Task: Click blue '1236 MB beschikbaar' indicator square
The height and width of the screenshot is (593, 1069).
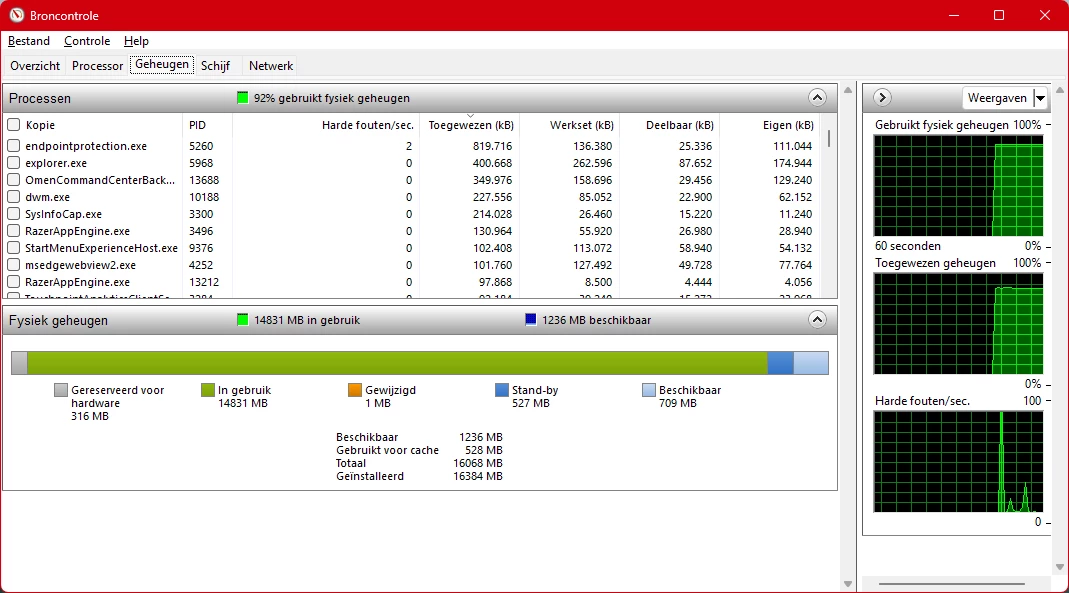Action: [x=530, y=320]
